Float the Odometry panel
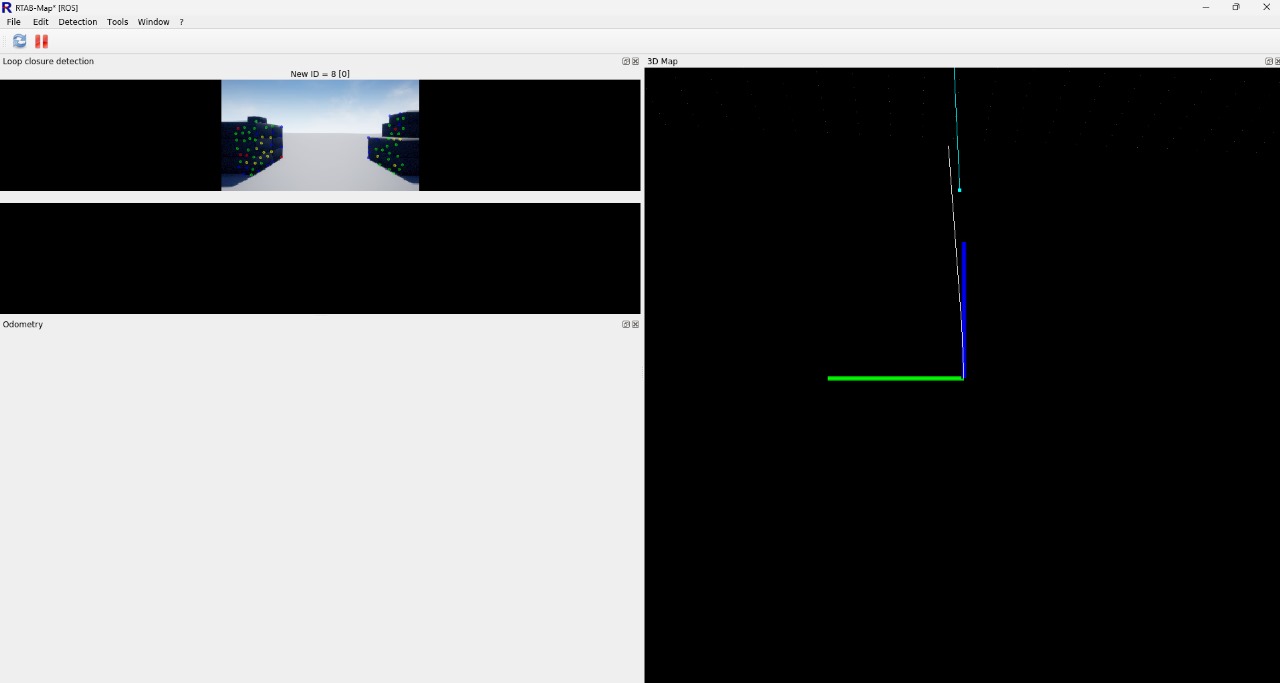The height and width of the screenshot is (683, 1280). [x=626, y=324]
